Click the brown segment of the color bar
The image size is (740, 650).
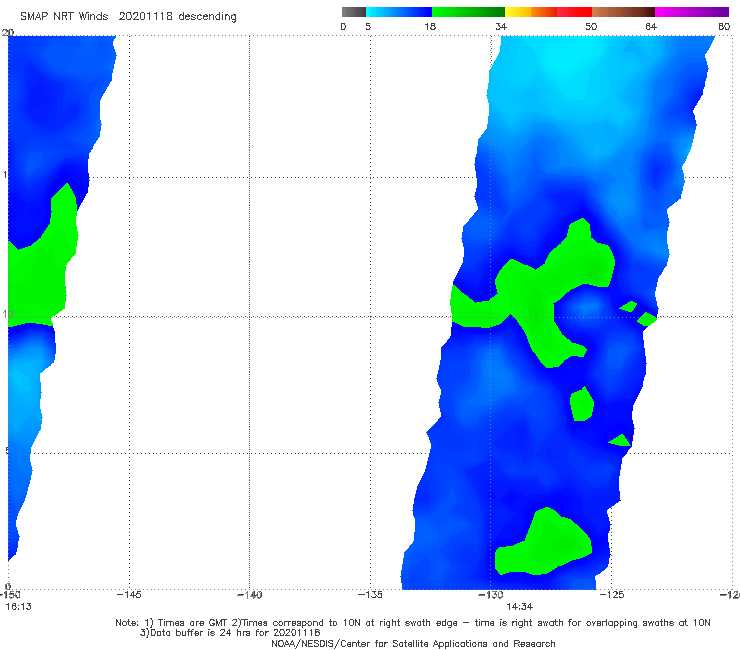623,12
